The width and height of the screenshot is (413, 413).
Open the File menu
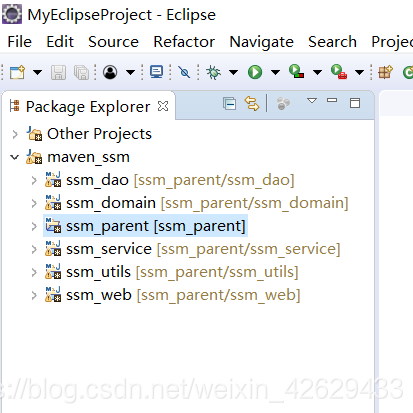tap(19, 42)
